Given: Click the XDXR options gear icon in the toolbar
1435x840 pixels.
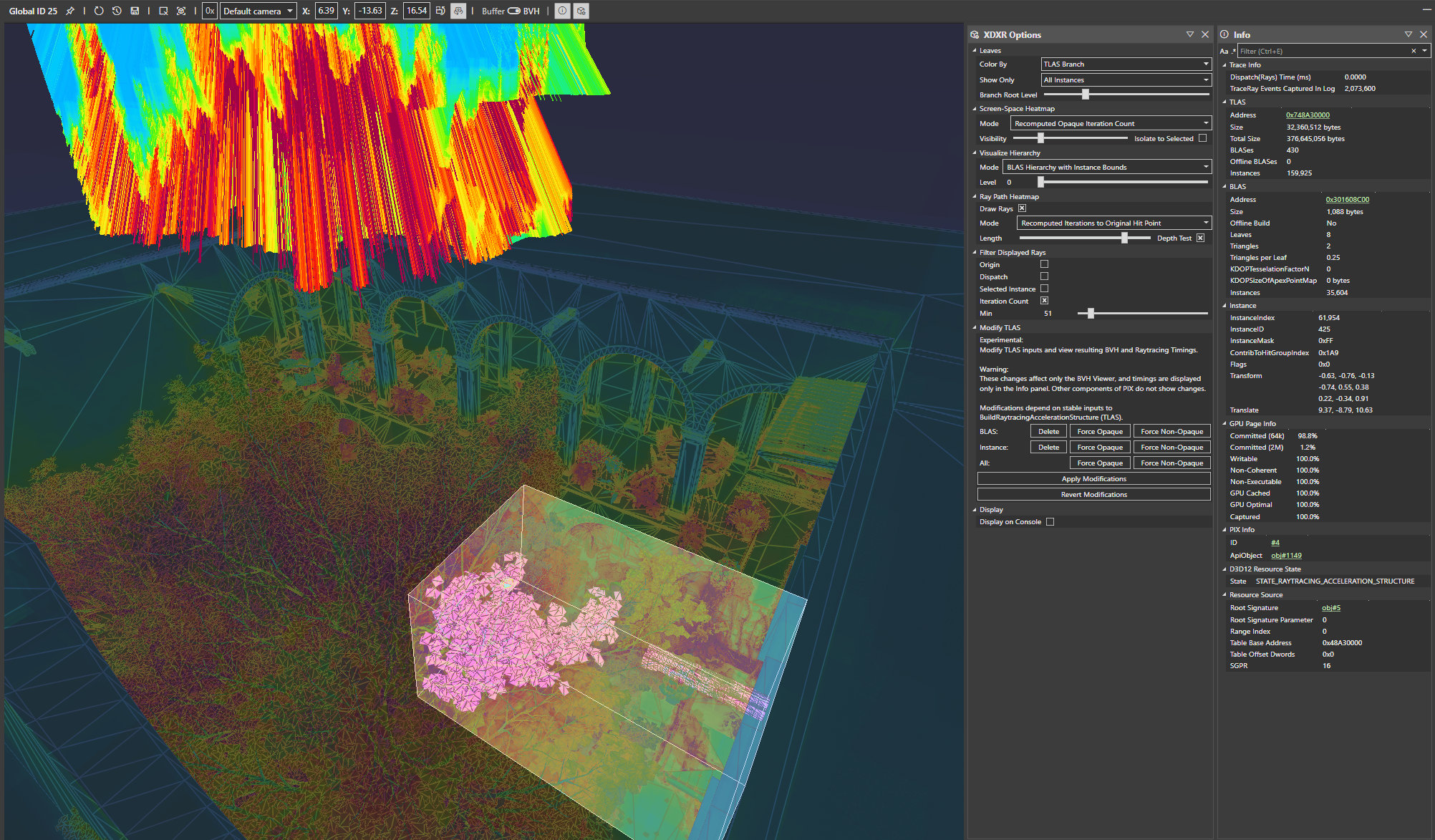Looking at the screenshot, I should click(x=581, y=11).
